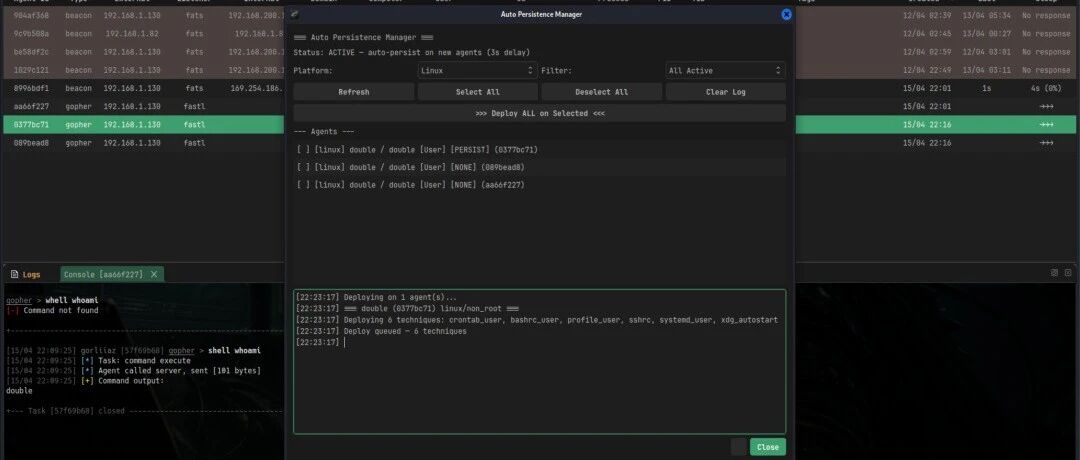Click the '12/04 22:49' created cell
The image size is (1080, 460).
926,70
